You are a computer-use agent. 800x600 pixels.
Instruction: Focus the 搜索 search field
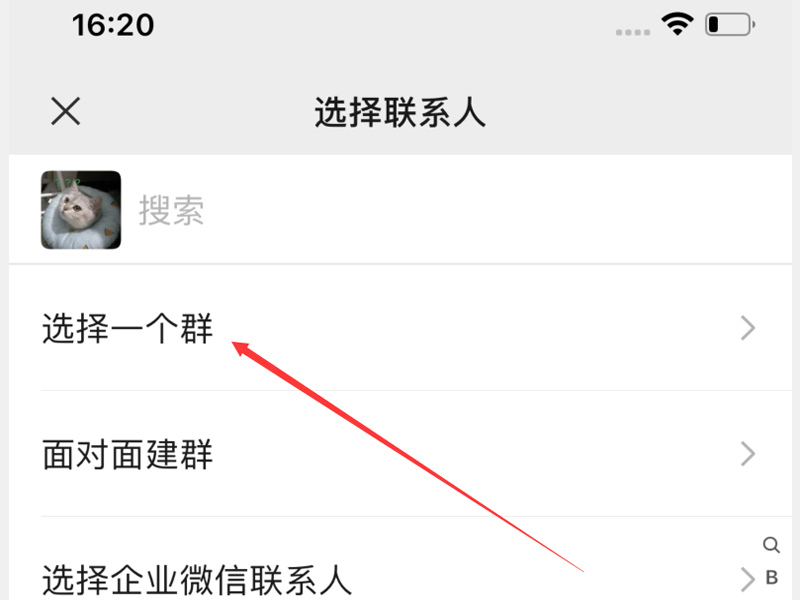456,210
